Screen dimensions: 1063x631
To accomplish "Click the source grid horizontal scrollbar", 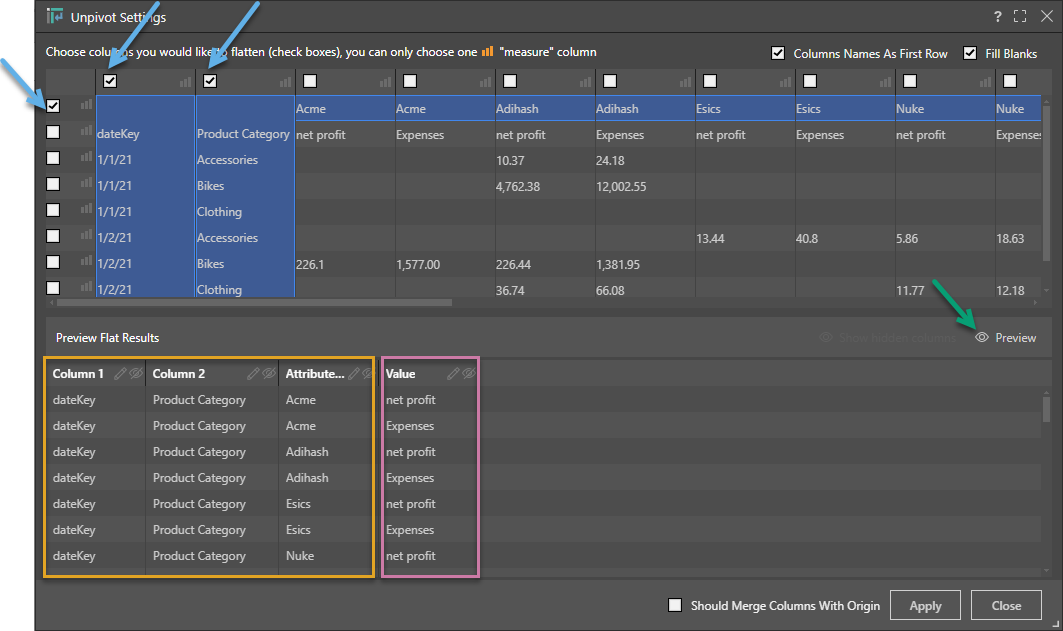I will tap(255, 302).
